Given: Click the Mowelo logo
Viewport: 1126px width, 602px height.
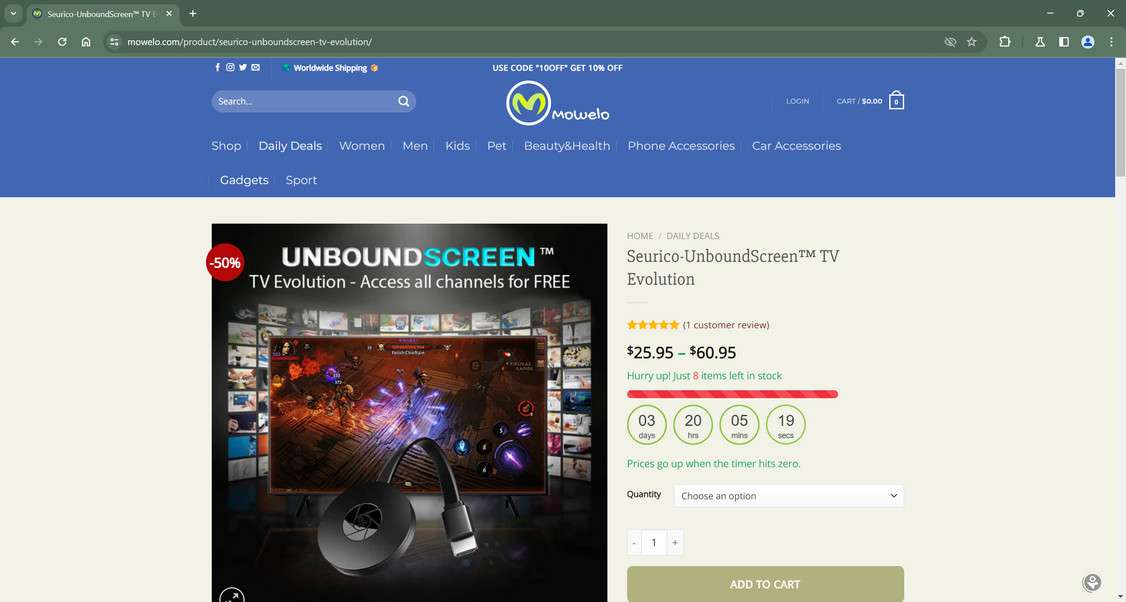Looking at the screenshot, I should 557,104.
